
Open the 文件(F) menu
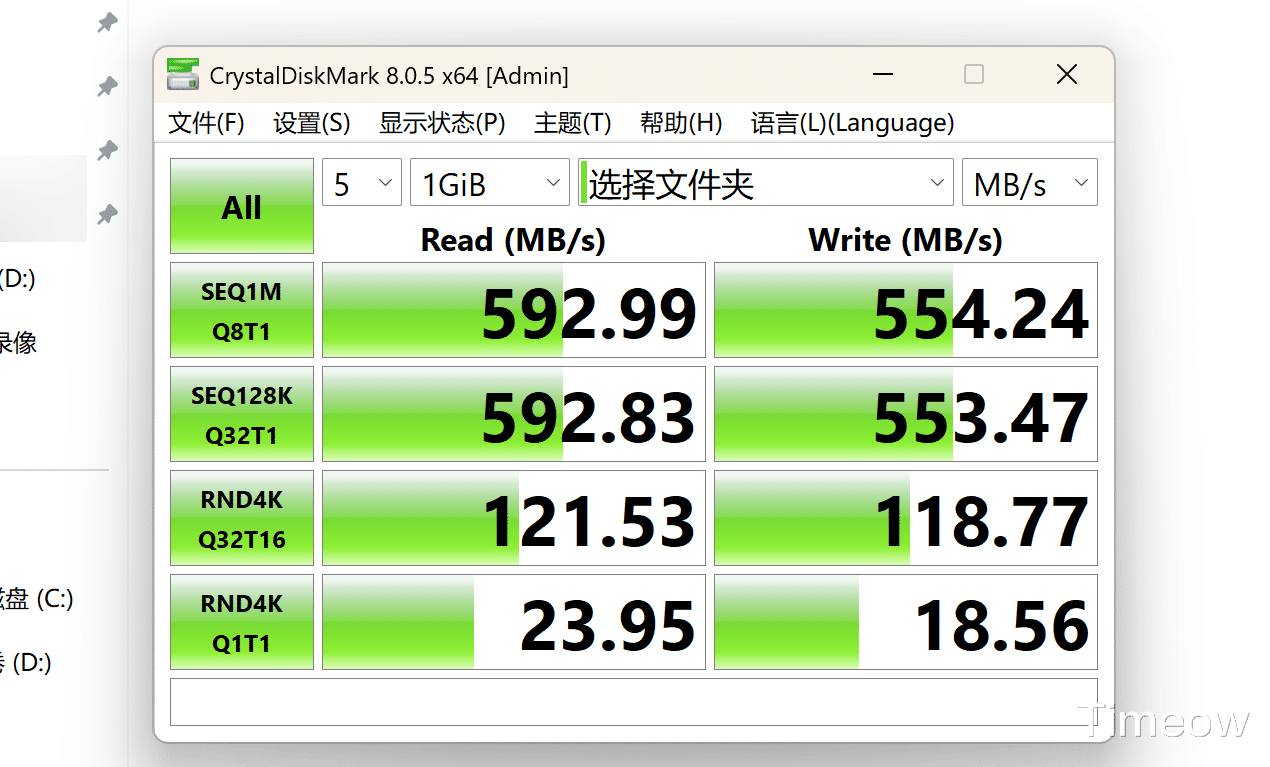pos(206,123)
